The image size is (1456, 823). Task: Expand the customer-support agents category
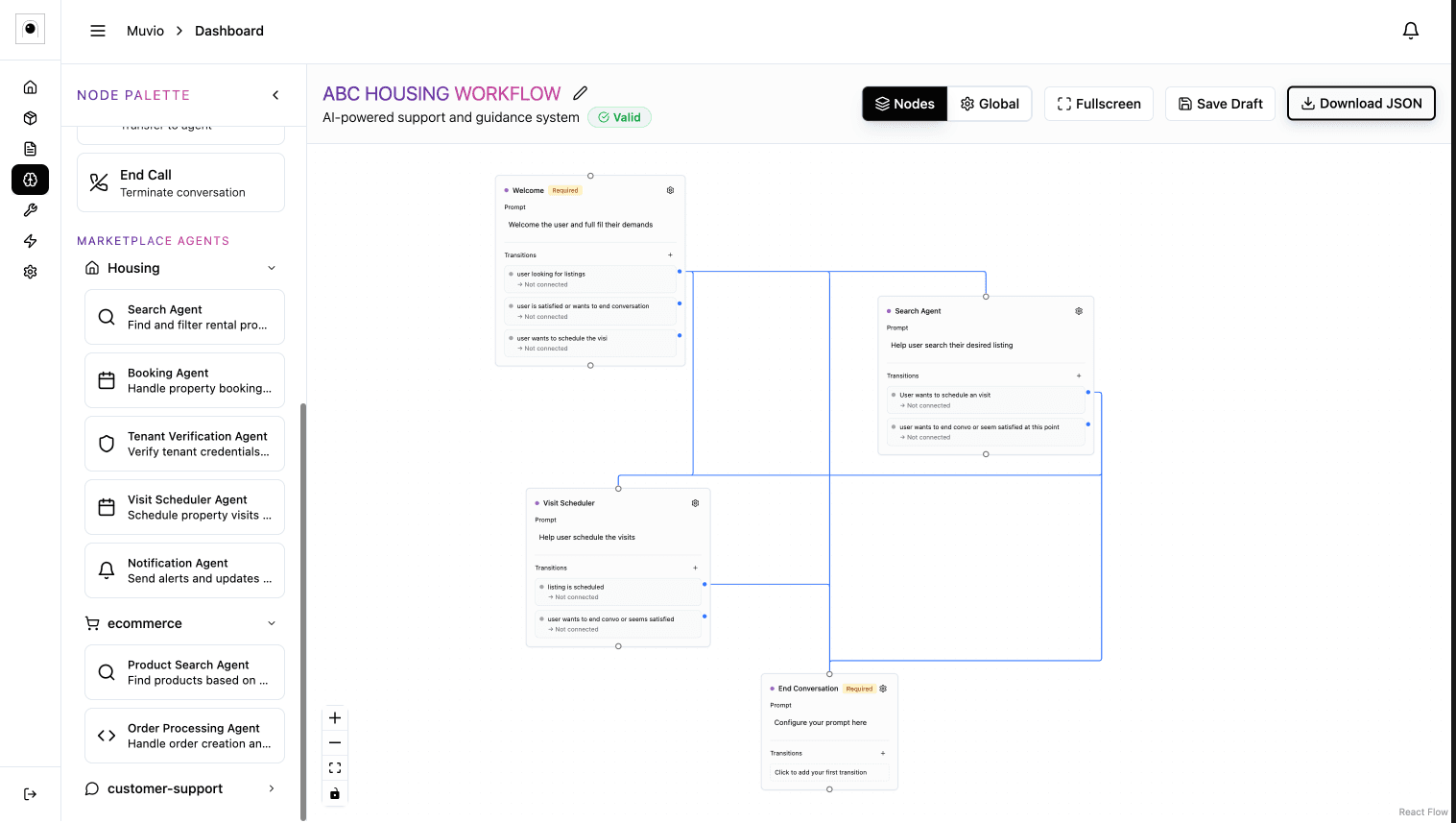pyautogui.click(x=272, y=788)
